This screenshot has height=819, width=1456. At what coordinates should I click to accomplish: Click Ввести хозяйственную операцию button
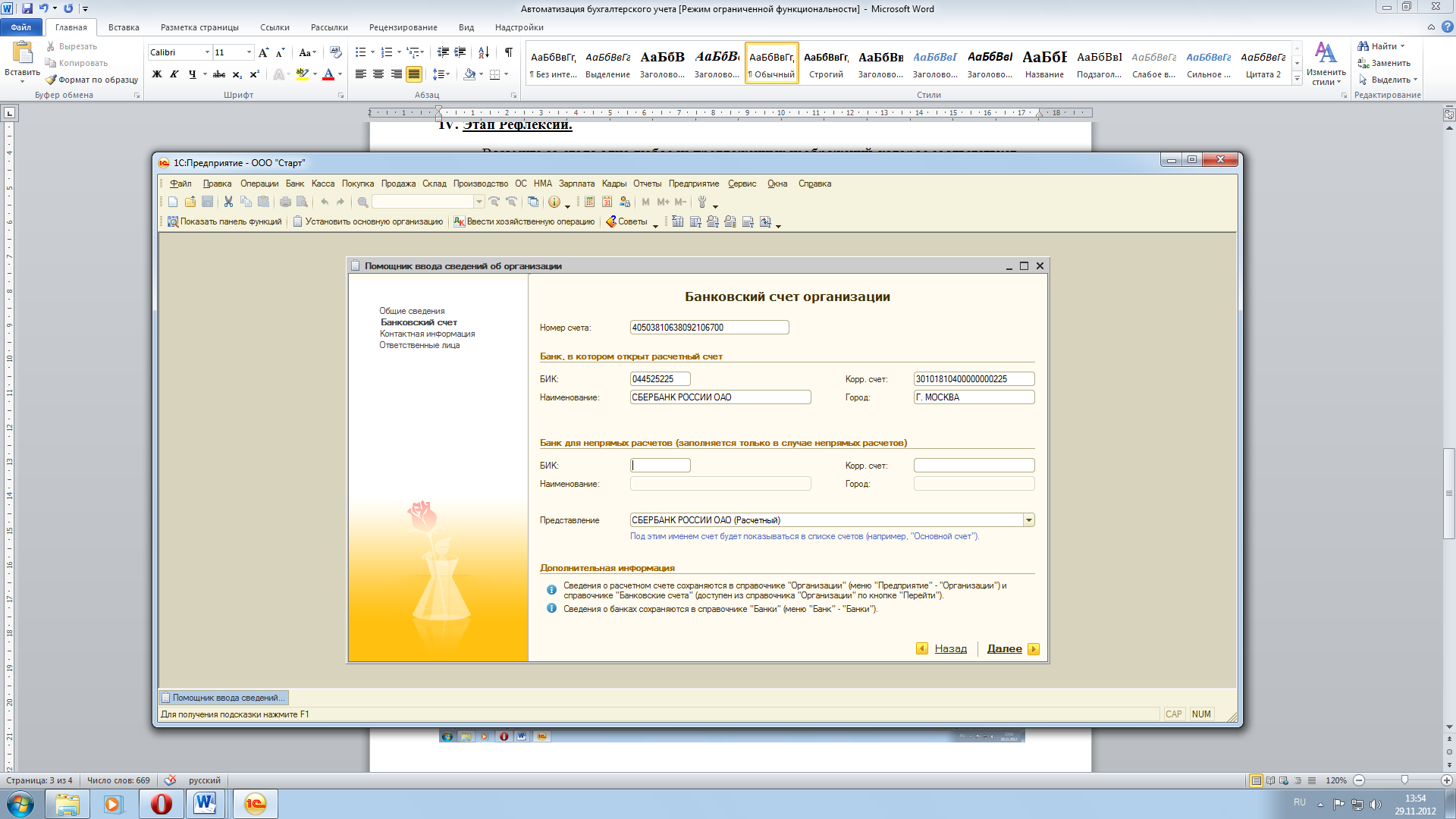pos(524,221)
